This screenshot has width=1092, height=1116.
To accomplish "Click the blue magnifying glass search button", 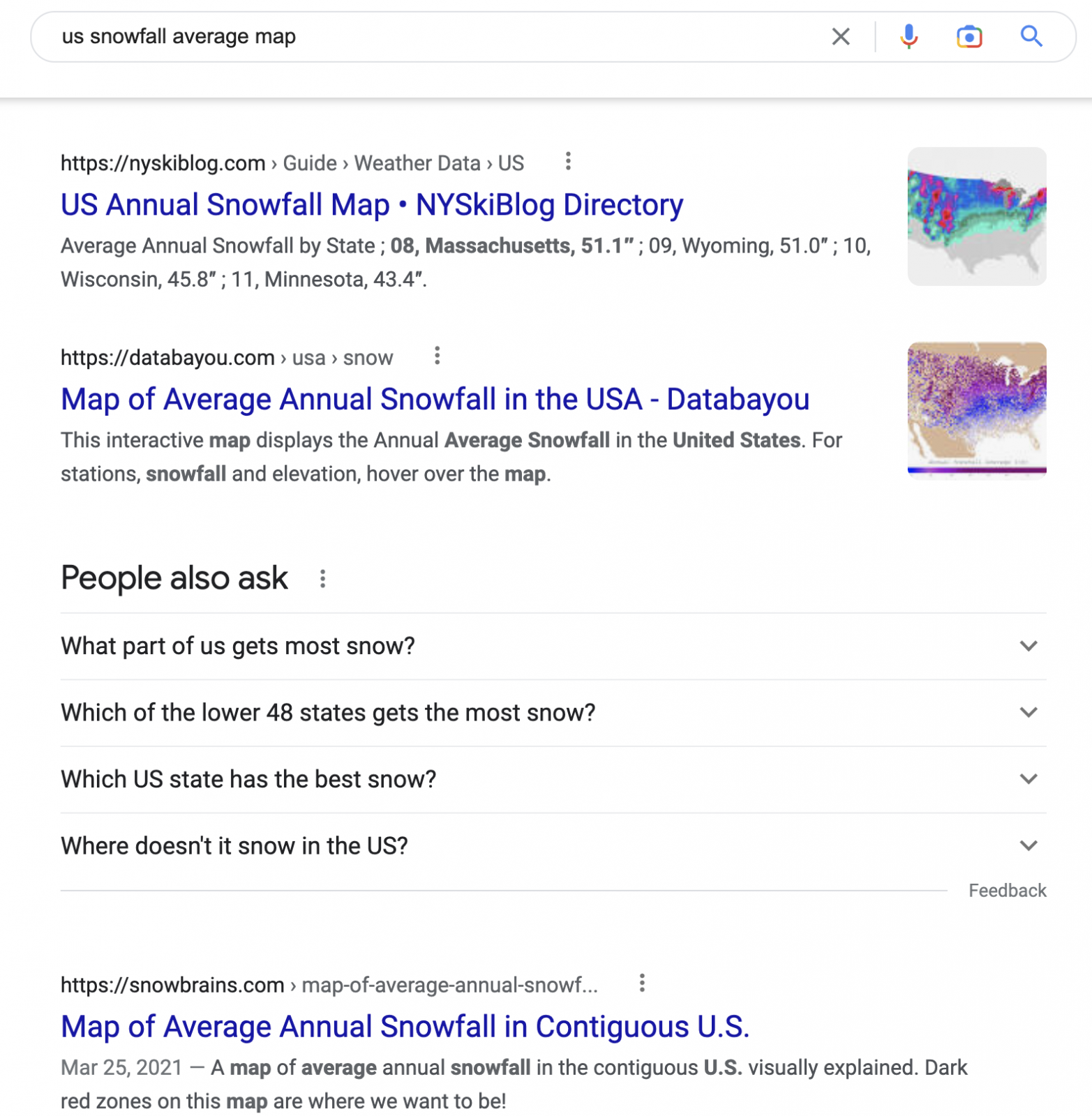I will (1031, 36).
